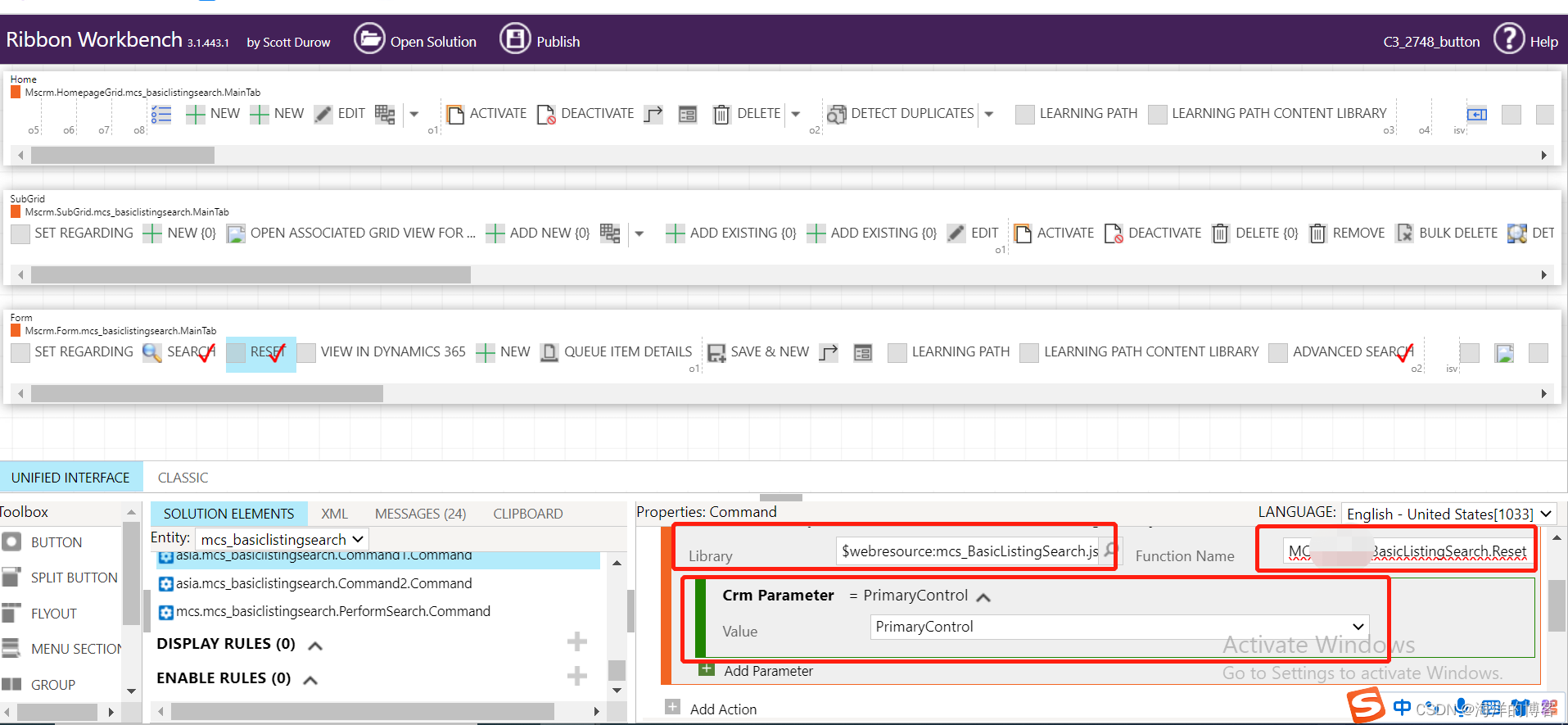Add an enable rule with plus icon
This screenshot has width=1568, height=725.
tap(577, 676)
